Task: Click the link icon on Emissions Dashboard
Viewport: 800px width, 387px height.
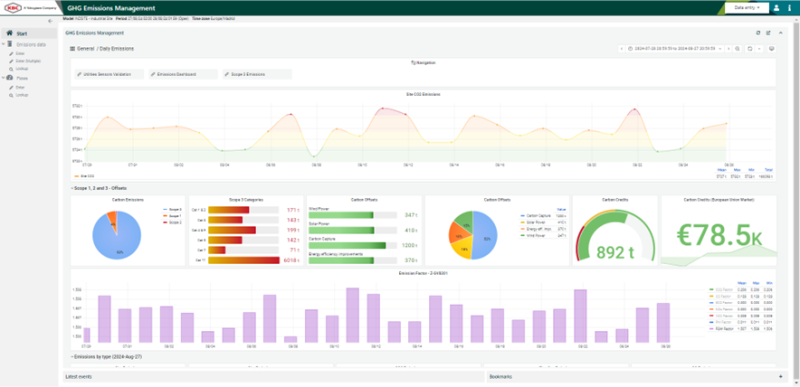Action: (153, 74)
